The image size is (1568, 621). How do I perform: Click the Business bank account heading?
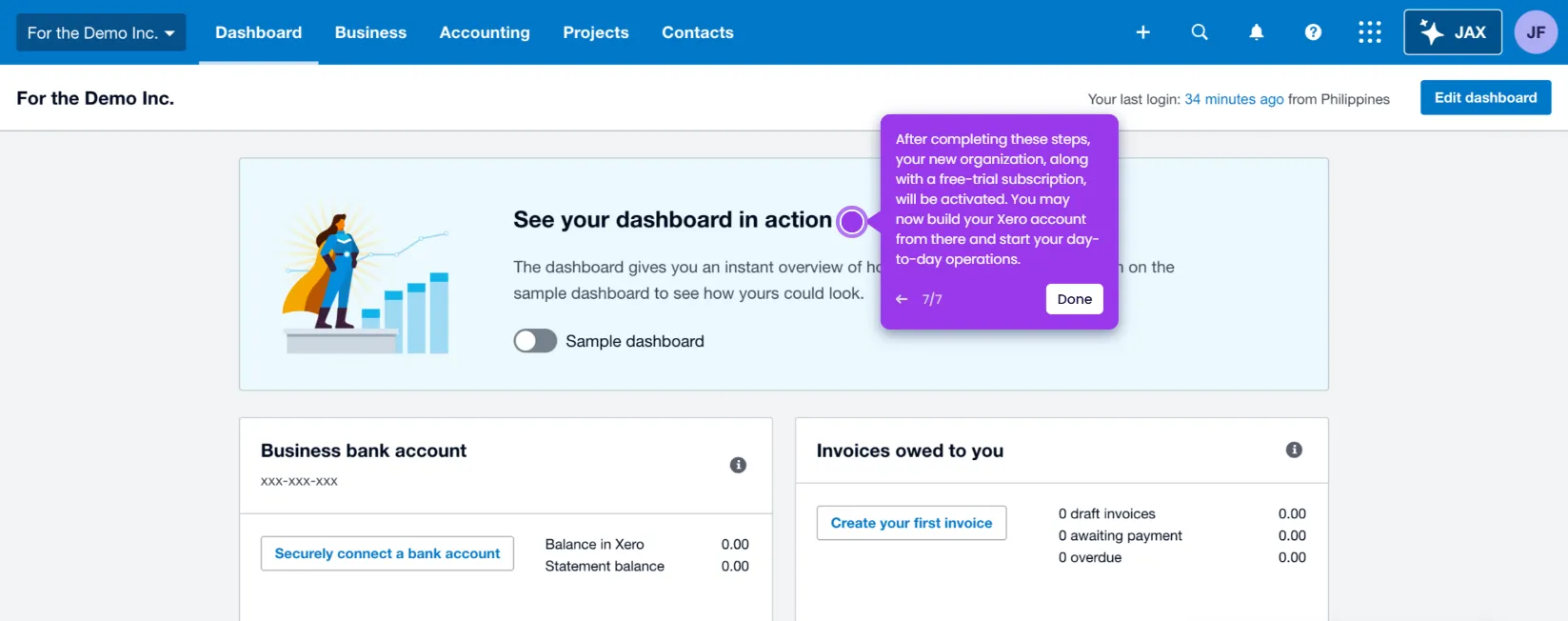pos(364,451)
